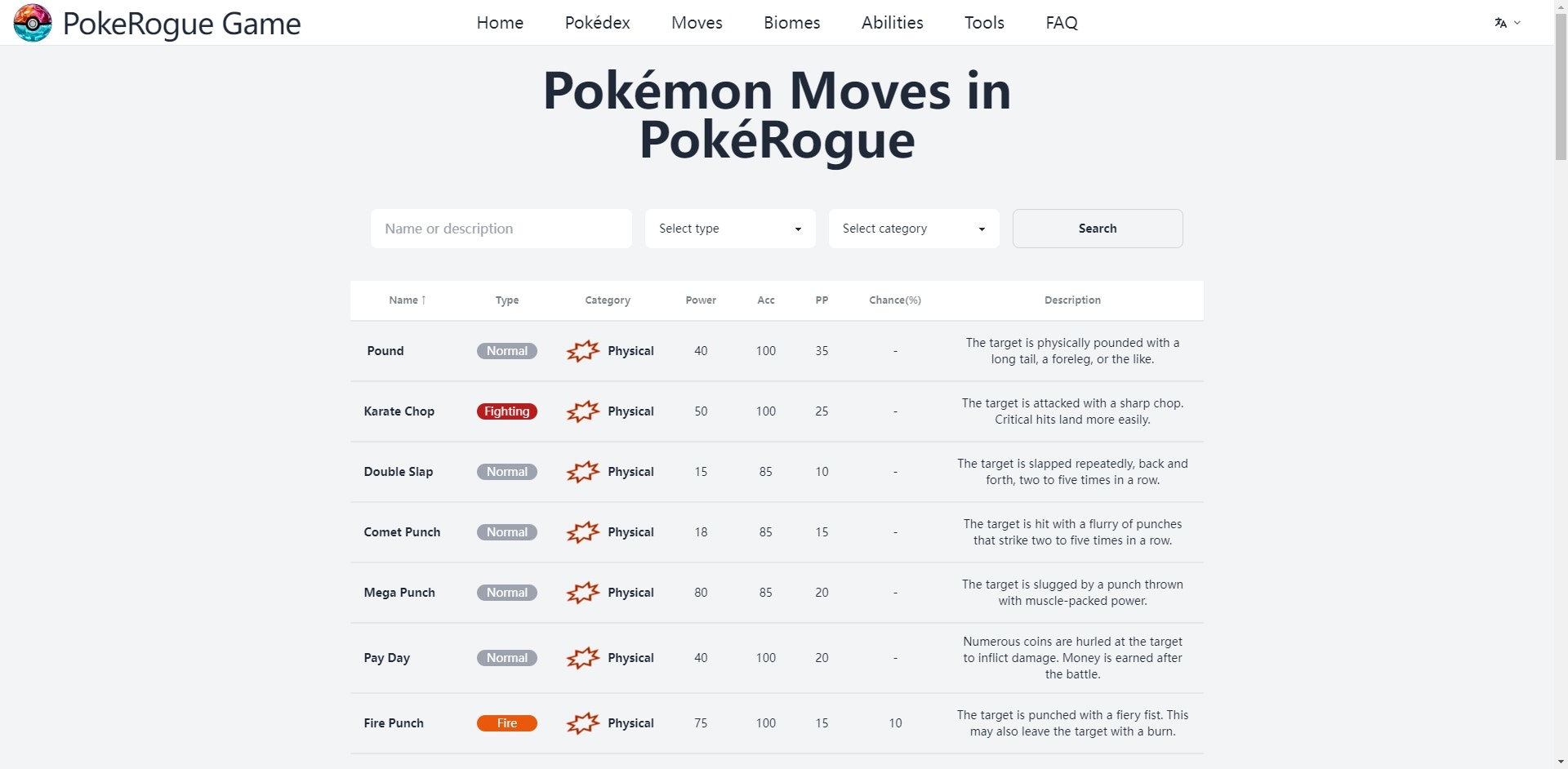Click Mega Punch power value 80
This screenshot has height=769, width=1568.
click(x=701, y=593)
